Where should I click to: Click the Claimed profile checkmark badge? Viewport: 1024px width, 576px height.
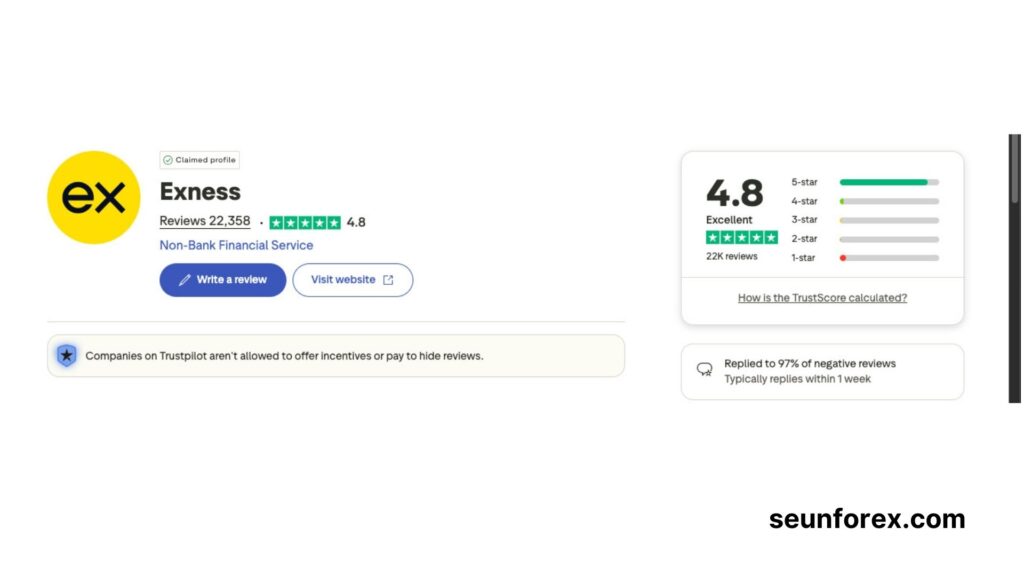click(168, 160)
